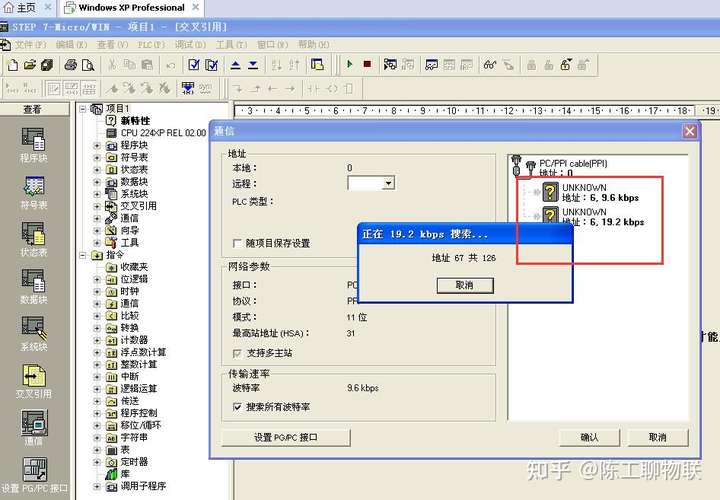Viewport: 720px width, 500px height.
Task: Open the 调试 menu
Action: coord(191,45)
